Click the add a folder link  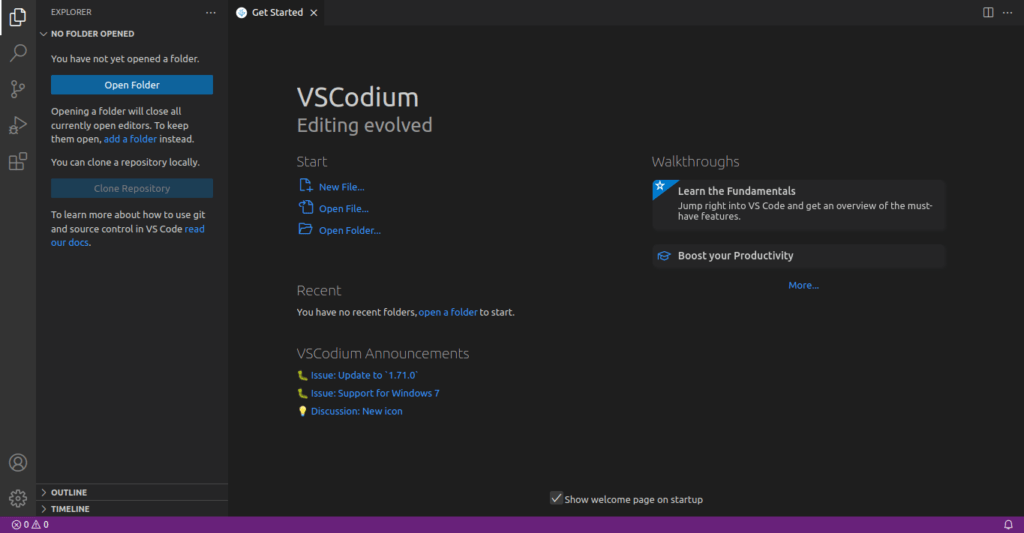(130, 139)
